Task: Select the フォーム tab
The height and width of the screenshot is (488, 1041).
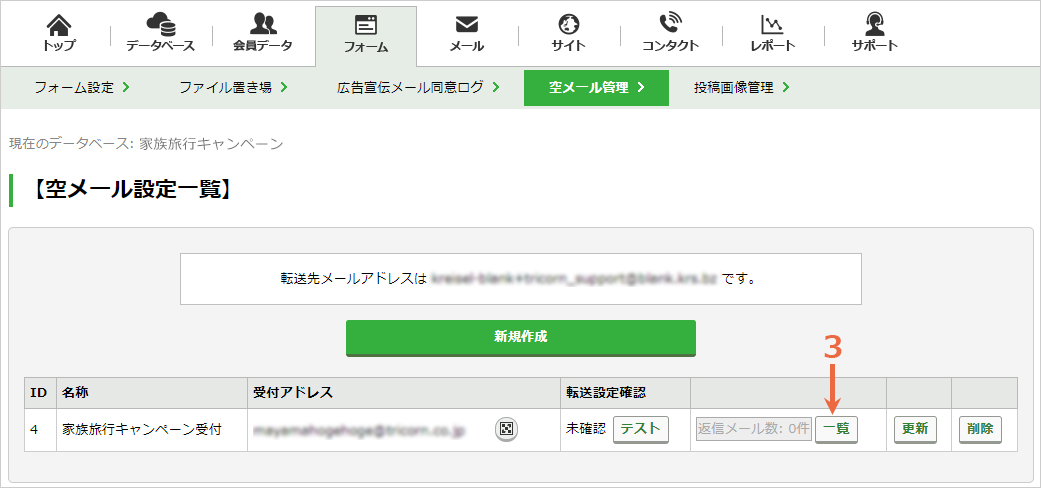Action: (x=366, y=35)
